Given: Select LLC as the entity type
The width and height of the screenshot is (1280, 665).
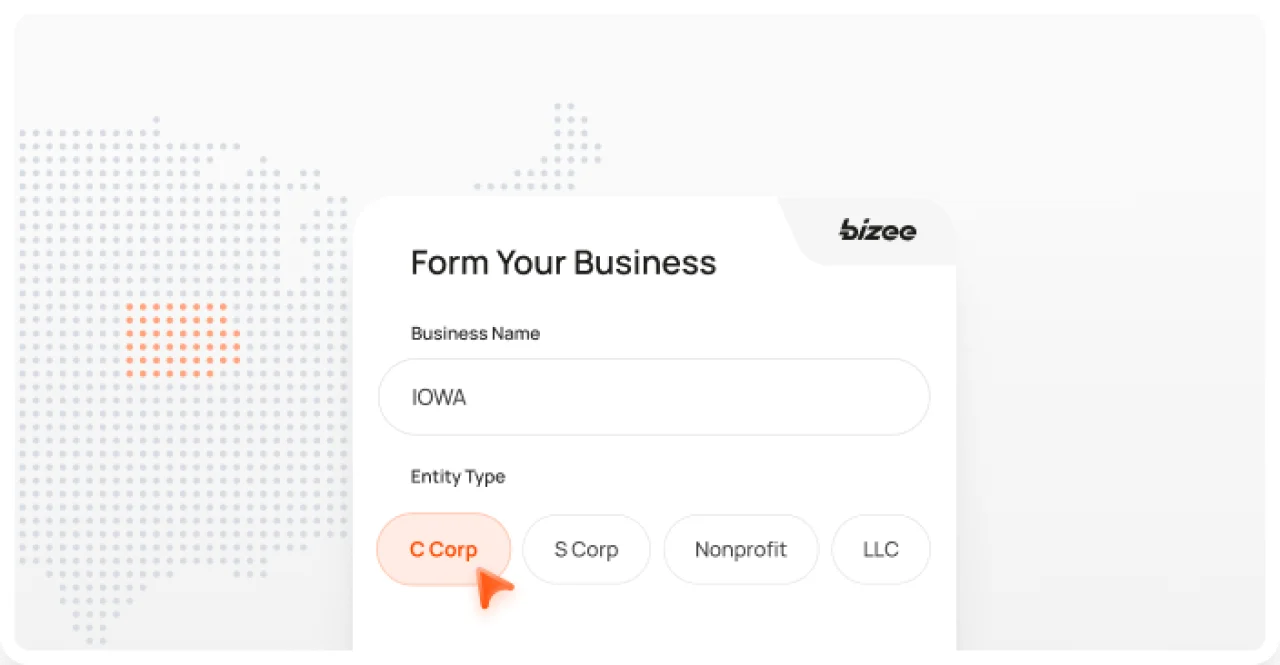Looking at the screenshot, I should tap(881, 549).
